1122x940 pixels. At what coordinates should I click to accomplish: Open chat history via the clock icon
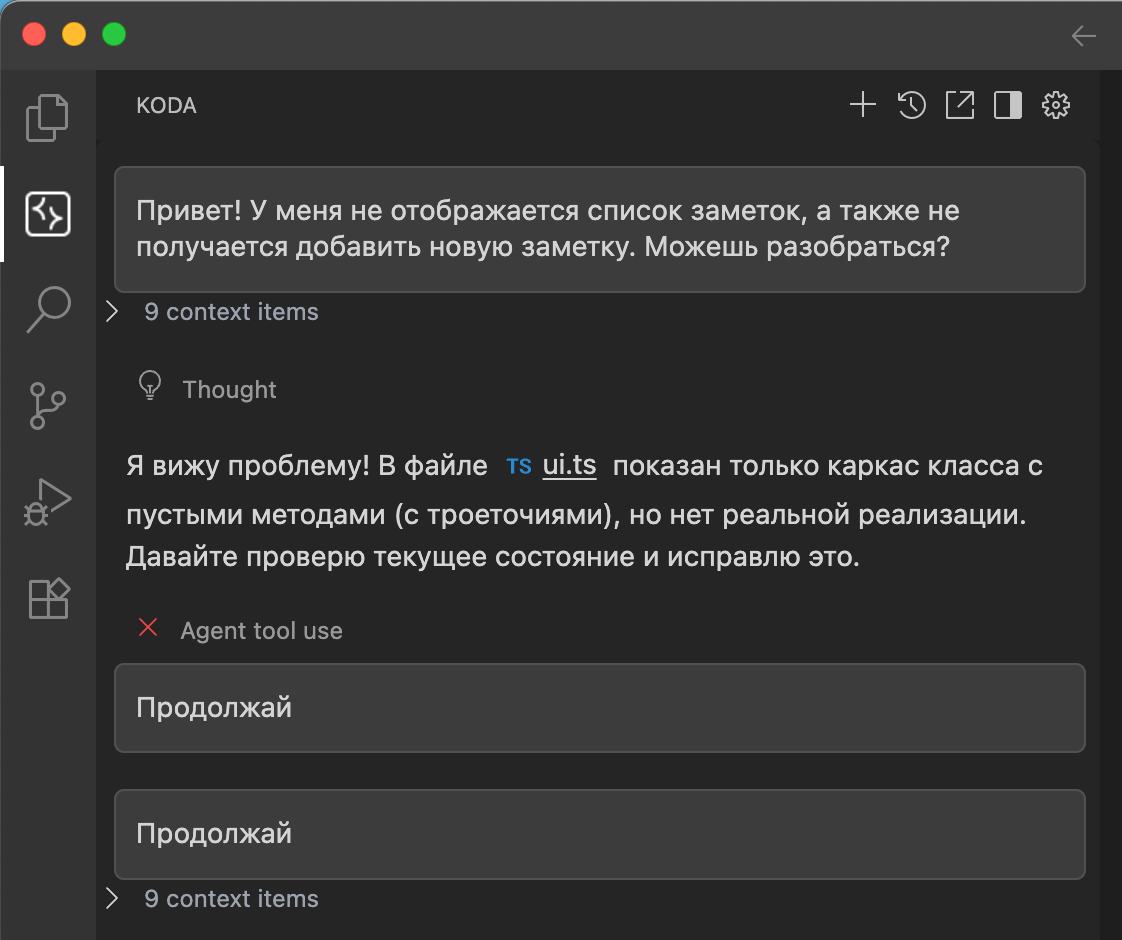pos(911,105)
